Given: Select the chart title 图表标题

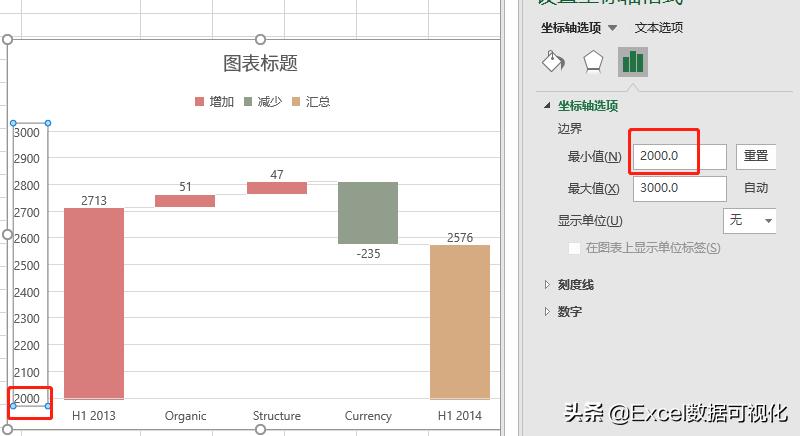Looking at the screenshot, I should 260,63.
